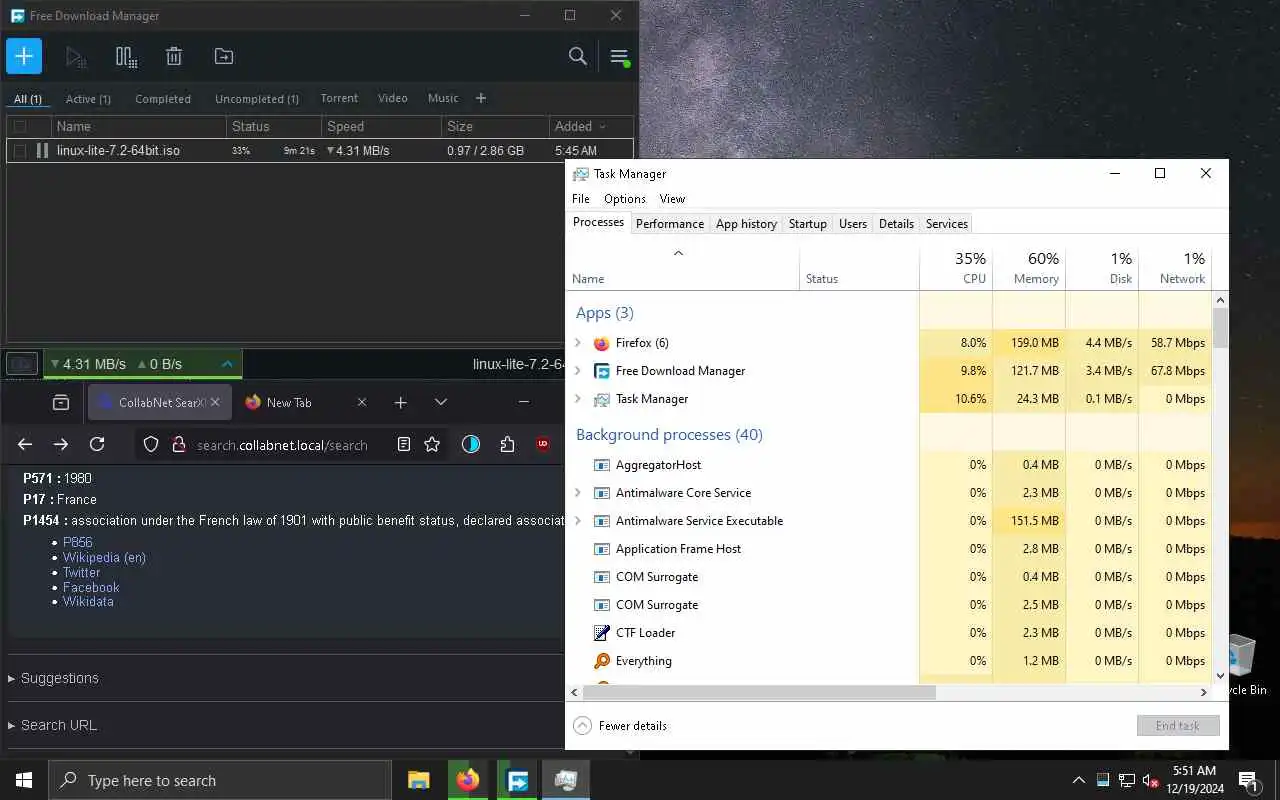
Task: Click the start download play icon
Action: 76,57
